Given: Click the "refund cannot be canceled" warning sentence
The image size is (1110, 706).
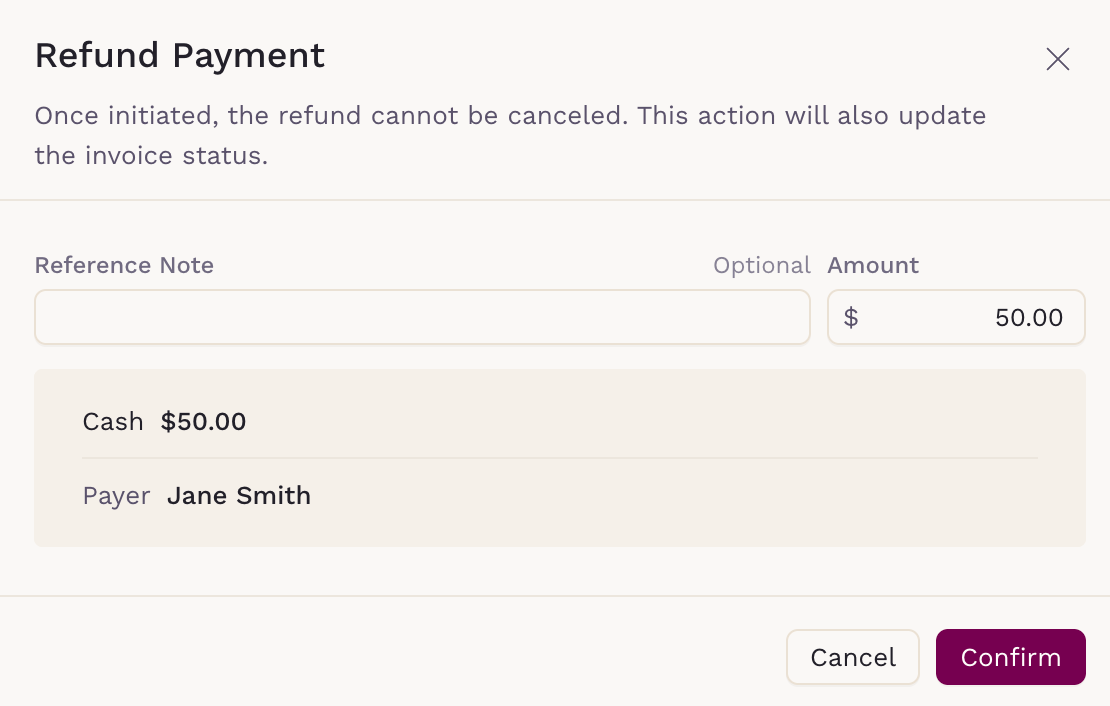Looking at the screenshot, I should coord(330,115).
